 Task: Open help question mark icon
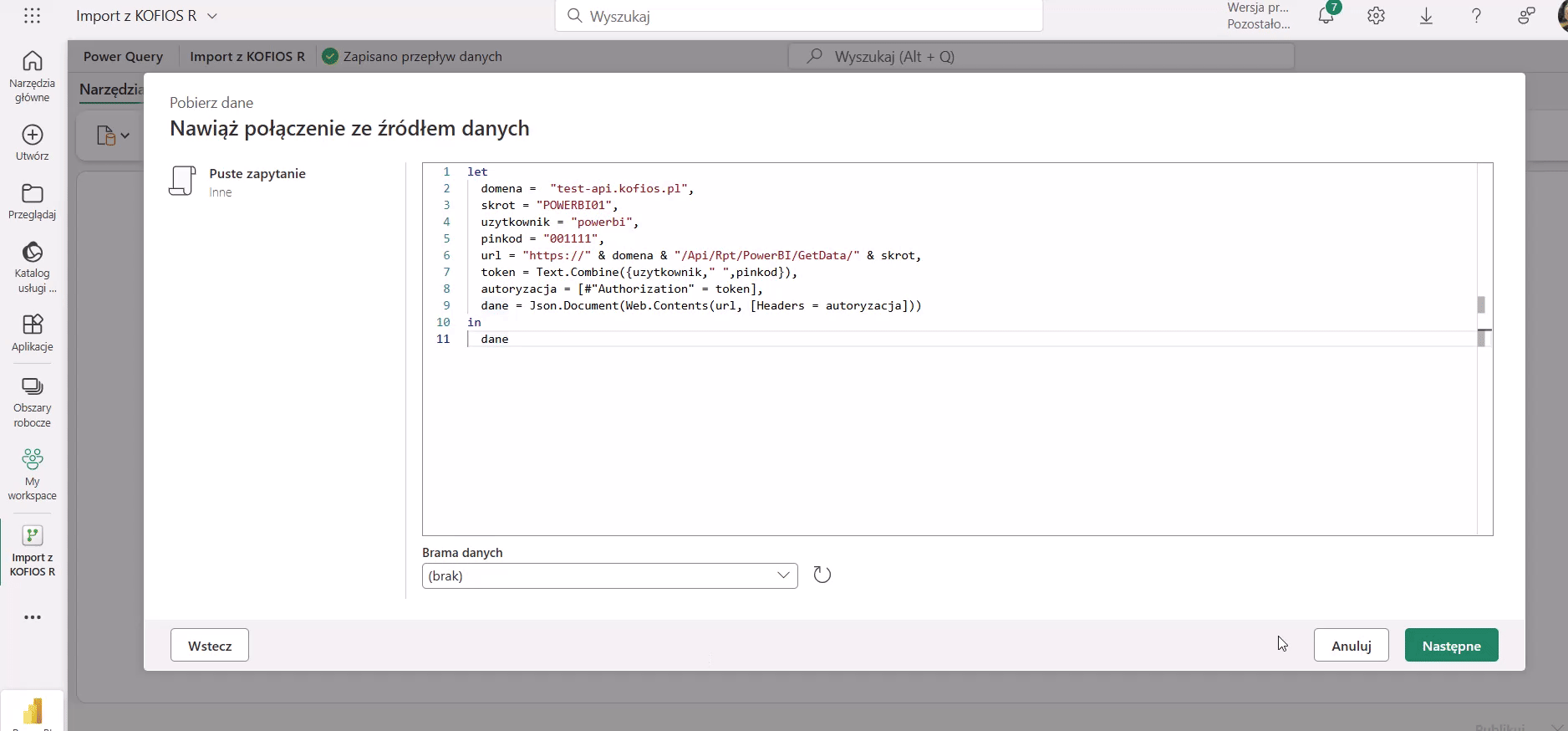(x=1477, y=16)
